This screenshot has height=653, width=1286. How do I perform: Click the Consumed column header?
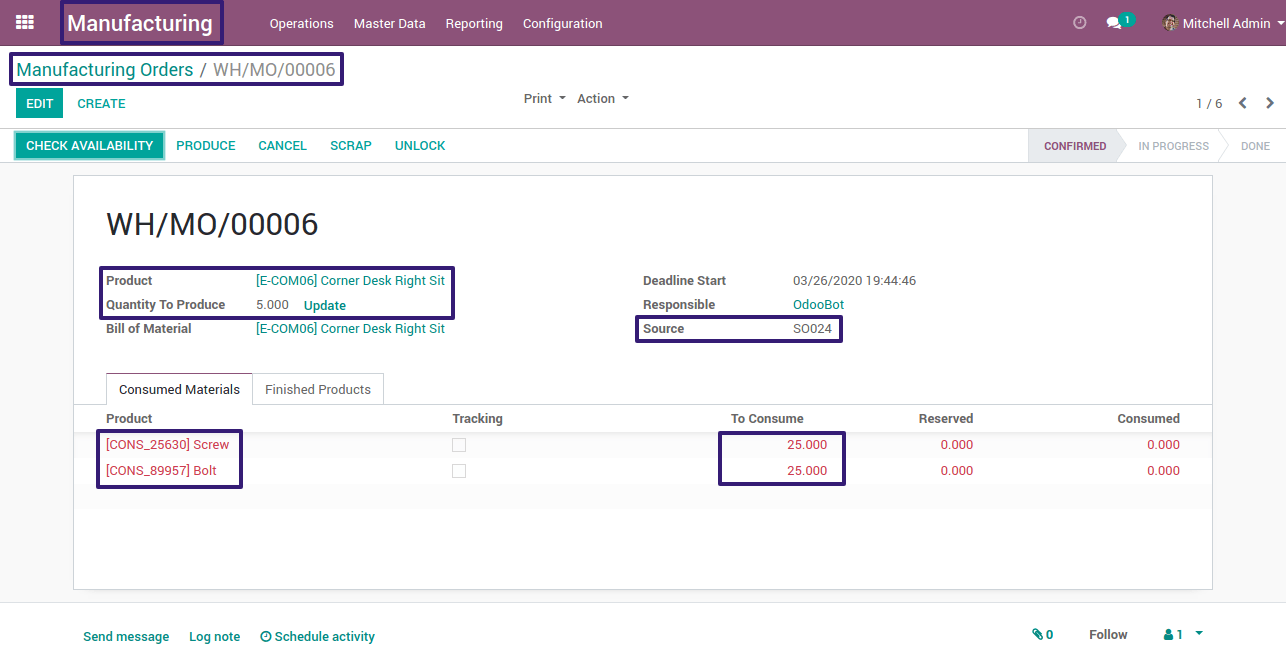click(x=1149, y=419)
